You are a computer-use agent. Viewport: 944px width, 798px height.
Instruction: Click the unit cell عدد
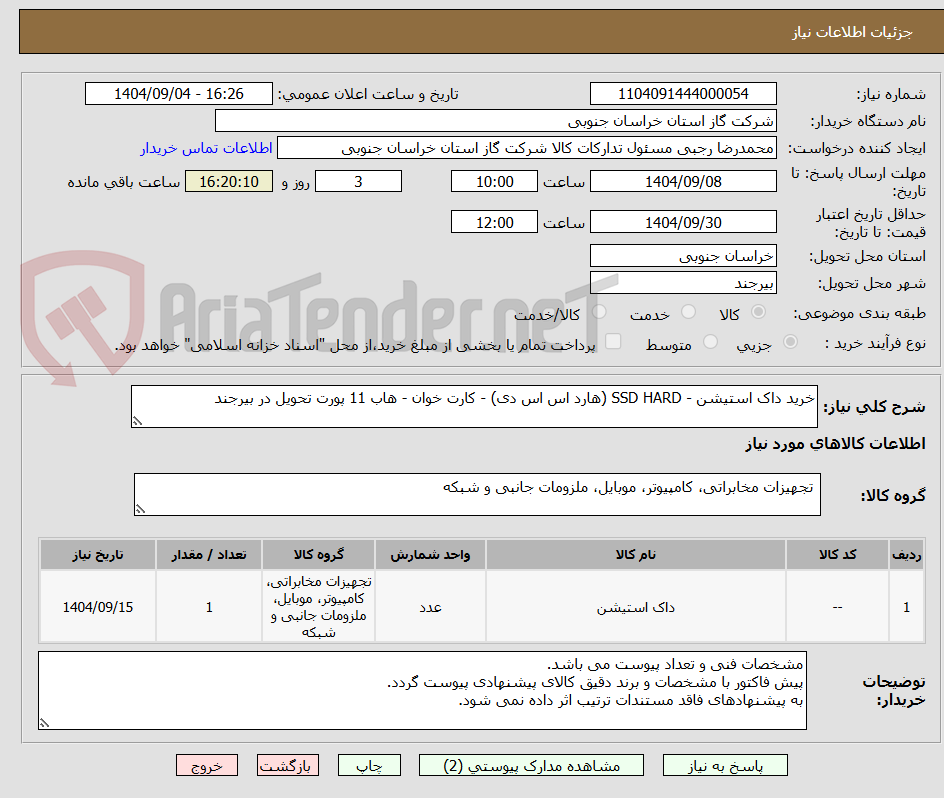tap(430, 607)
